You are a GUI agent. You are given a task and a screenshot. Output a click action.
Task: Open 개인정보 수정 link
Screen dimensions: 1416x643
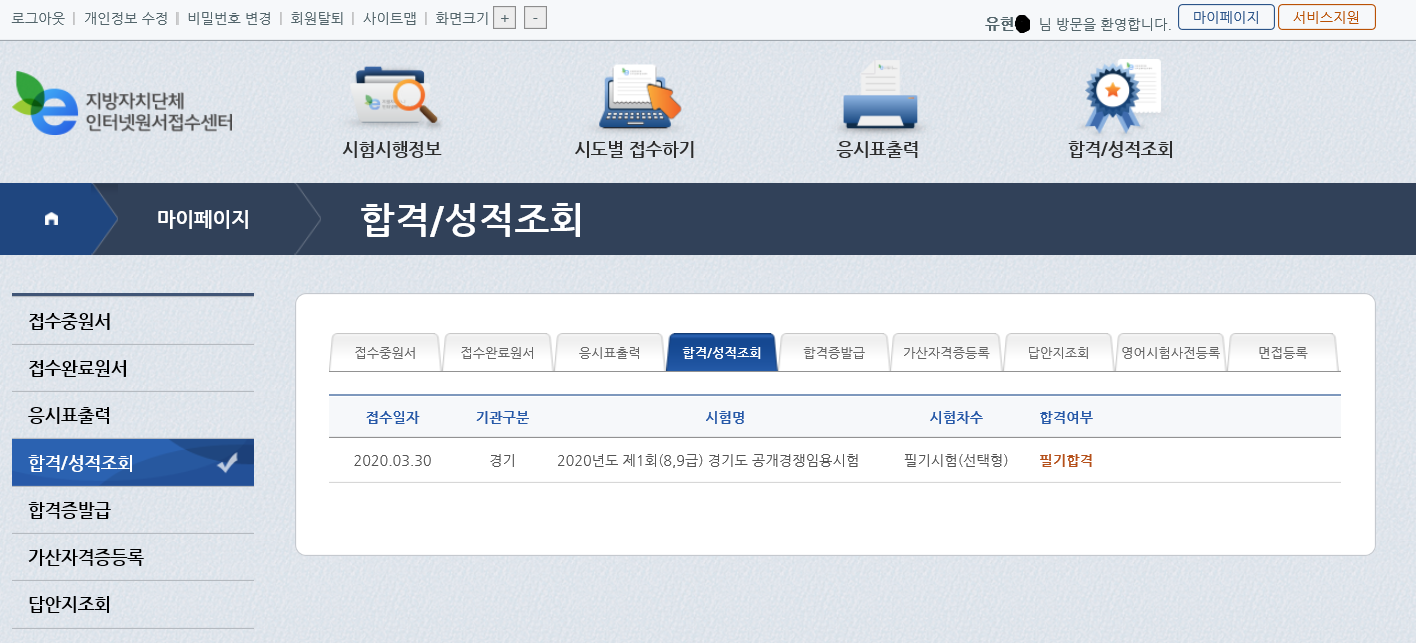click(x=128, y=18)
